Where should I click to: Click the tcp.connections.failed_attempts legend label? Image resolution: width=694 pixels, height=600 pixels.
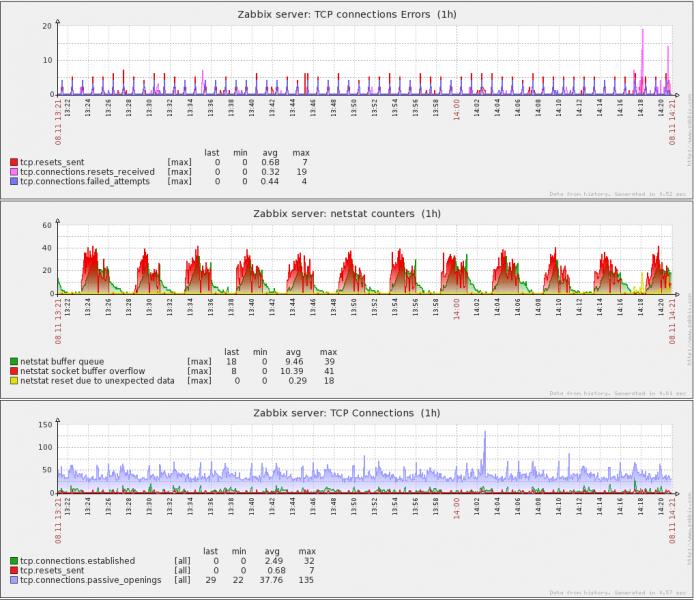(85, 182)
